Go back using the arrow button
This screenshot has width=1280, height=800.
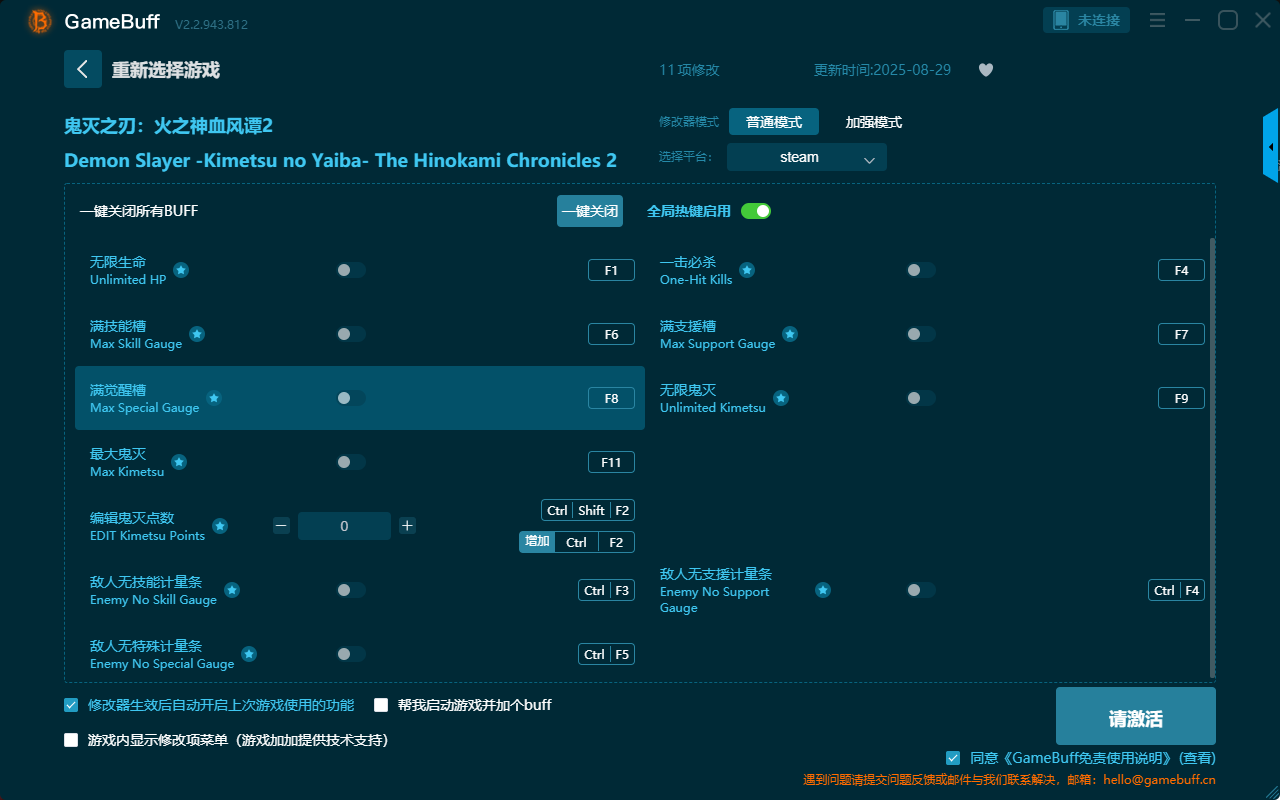click(x=83, y=69)
